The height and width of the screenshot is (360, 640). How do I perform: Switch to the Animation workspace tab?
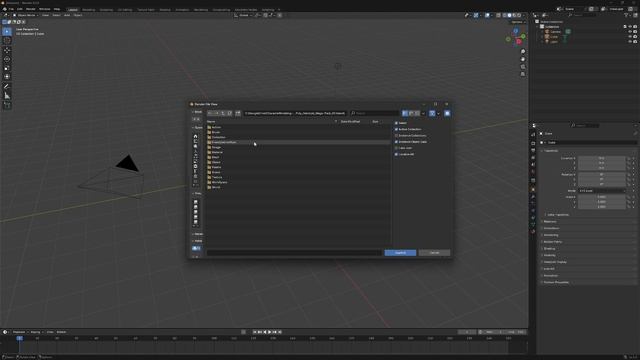(x=182, y=9)
